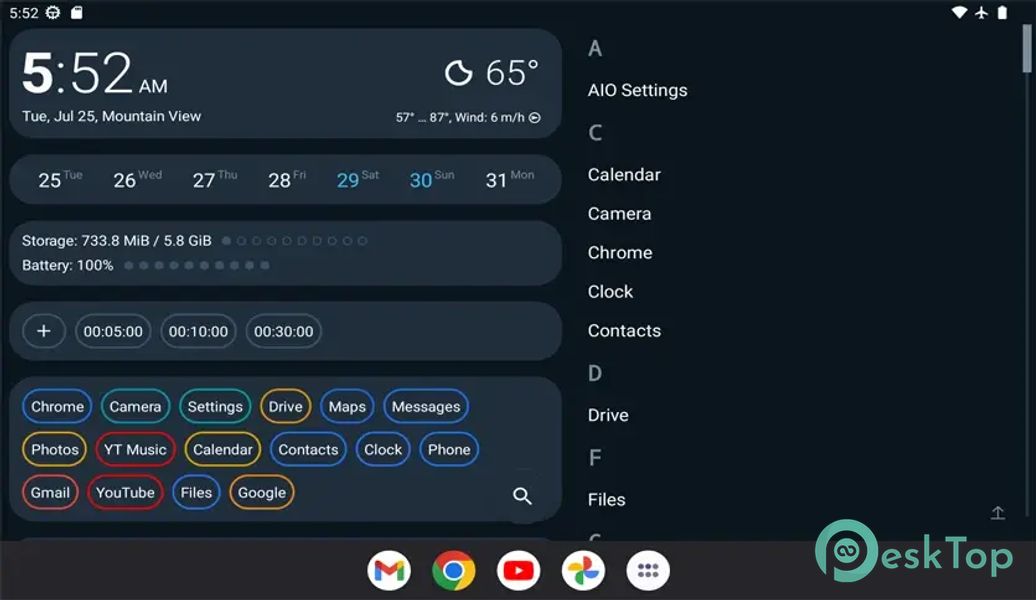Open AIO Settings from the app list
This screenshot has height=600, width=1036.
click(x=637, y=90)
